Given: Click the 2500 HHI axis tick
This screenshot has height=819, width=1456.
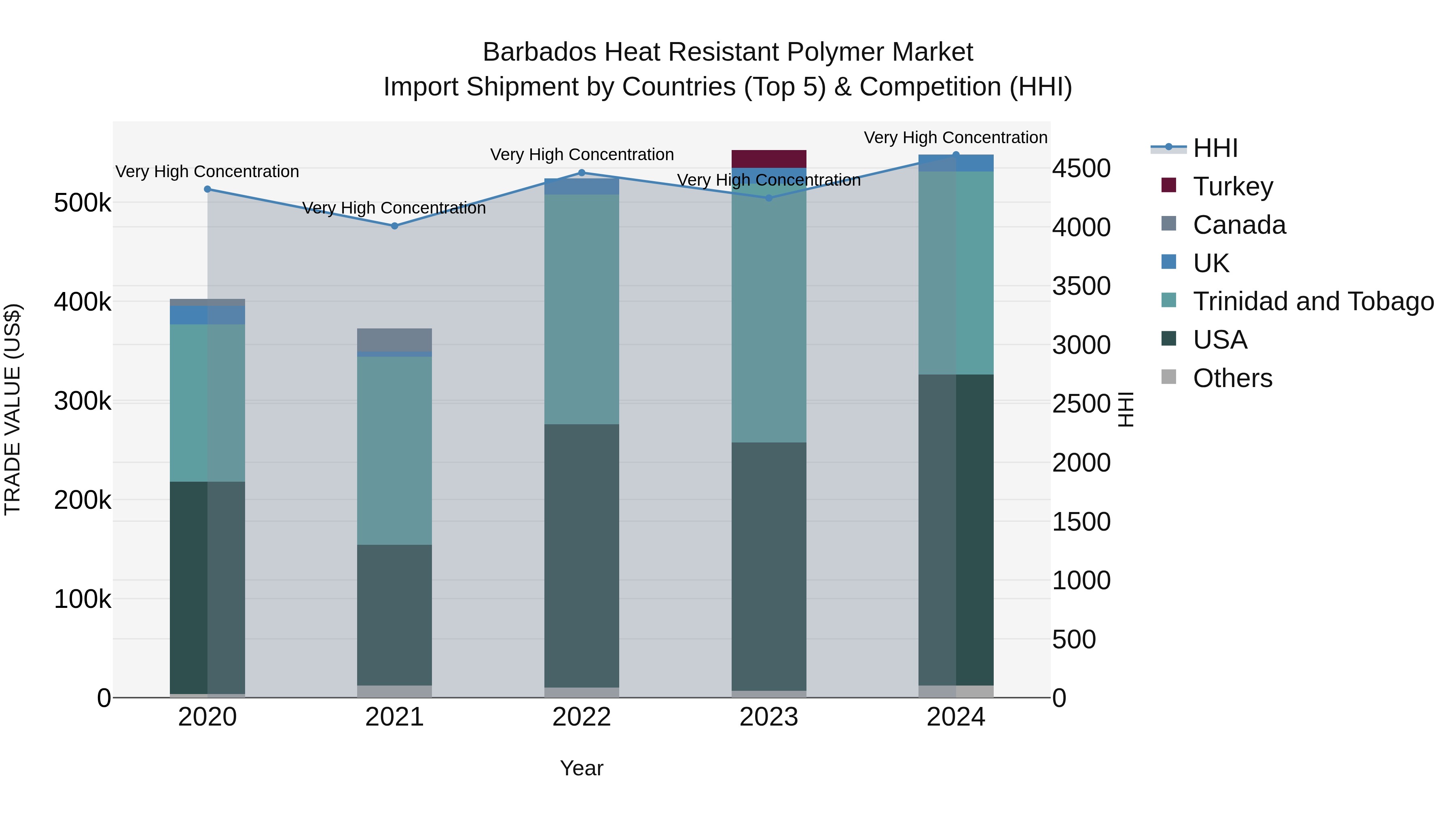Looking at the screenshot, I should [1081, 404].
